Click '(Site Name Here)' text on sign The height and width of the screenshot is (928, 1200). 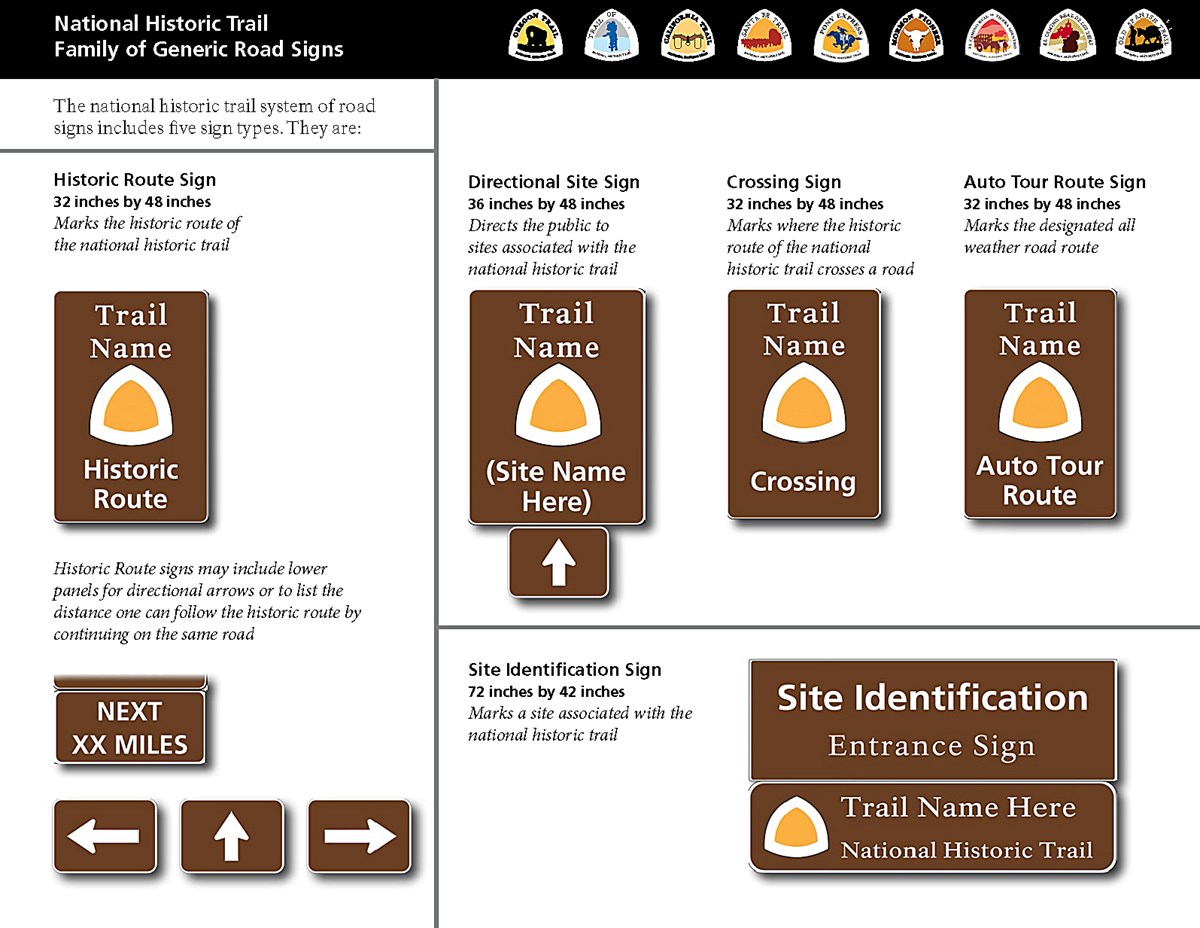(x=556, y=486)
